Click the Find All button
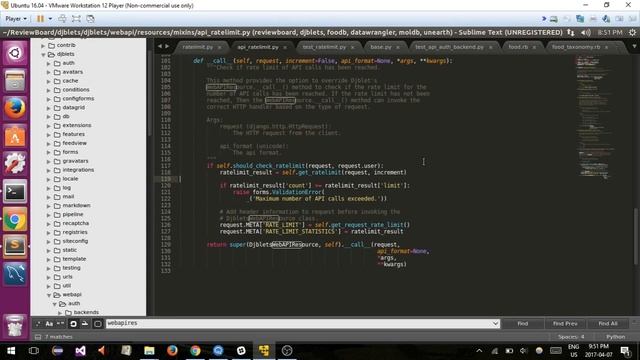The height and width of the screenshot is (360, 640). [608, 323]
